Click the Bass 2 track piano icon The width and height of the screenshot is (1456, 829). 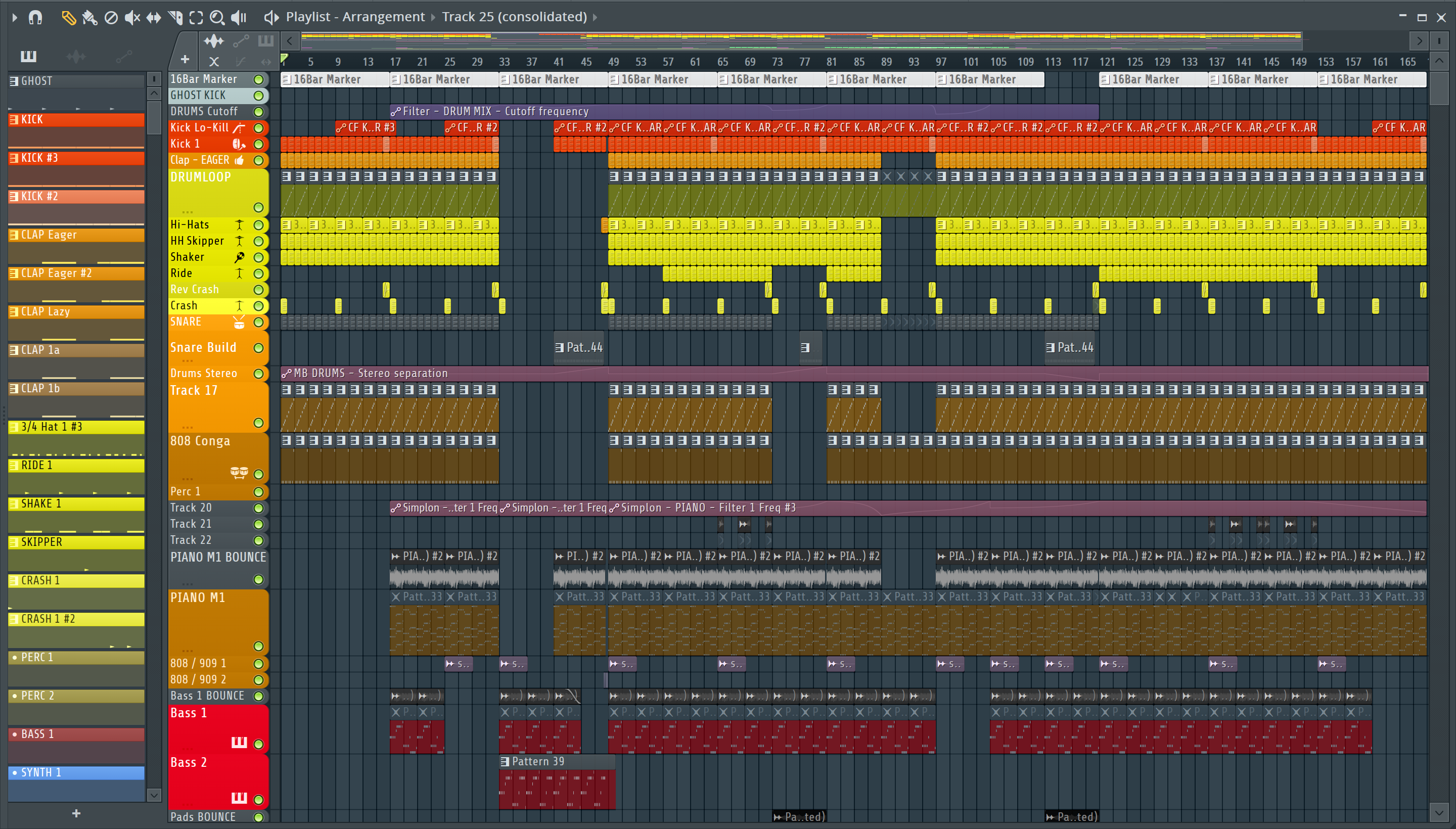[239, 798]
